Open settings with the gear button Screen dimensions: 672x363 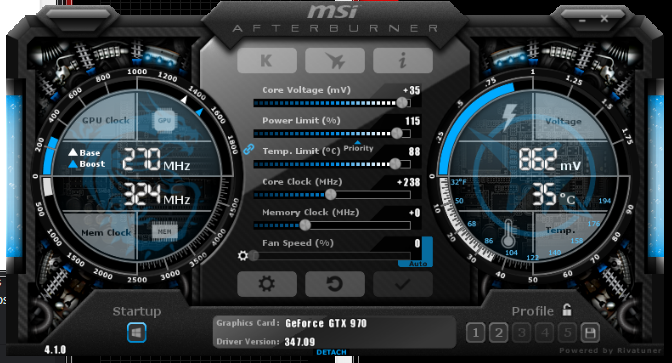[x=267, y=284]
